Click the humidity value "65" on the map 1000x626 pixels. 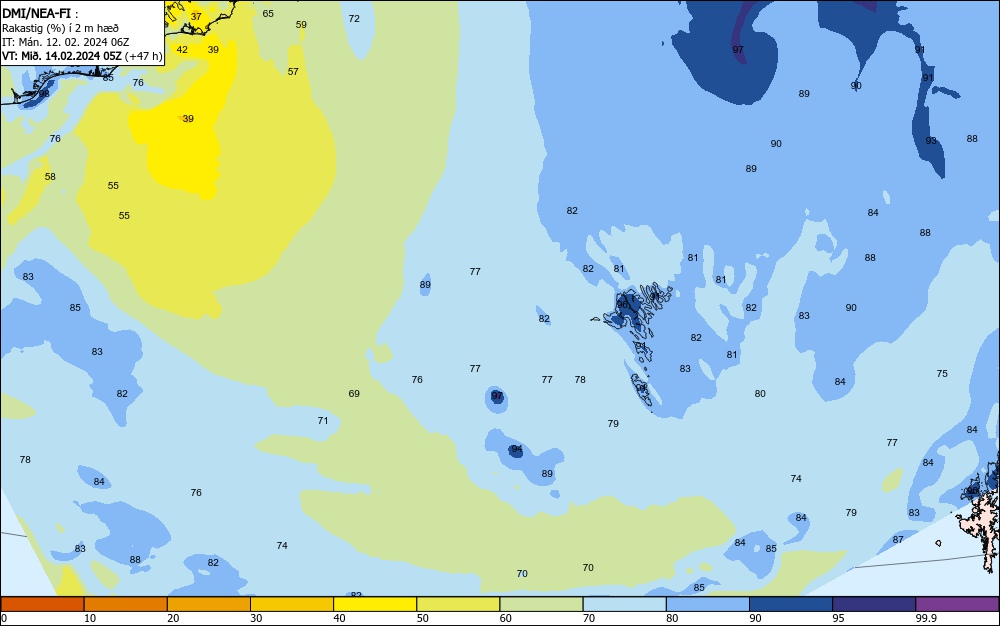pyautogui.click(x=268, y=13)
